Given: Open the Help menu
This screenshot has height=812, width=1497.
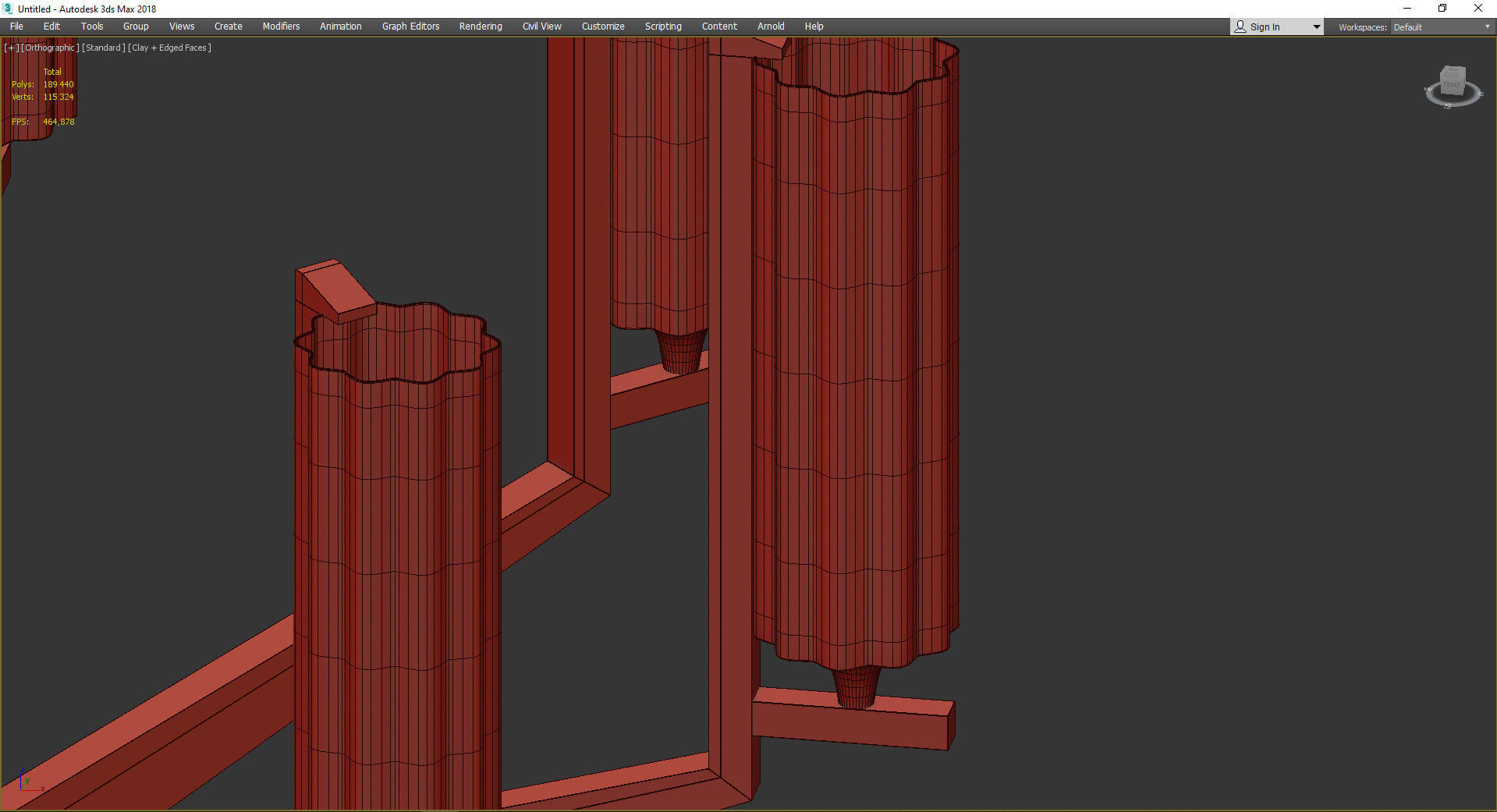Looking at the screenshot, I should point(814,27).
